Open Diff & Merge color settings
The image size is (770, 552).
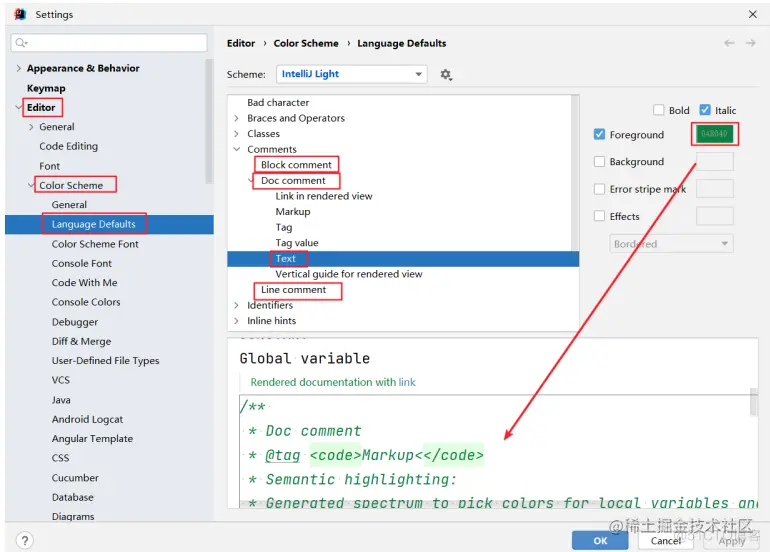(x=82, y=341)
